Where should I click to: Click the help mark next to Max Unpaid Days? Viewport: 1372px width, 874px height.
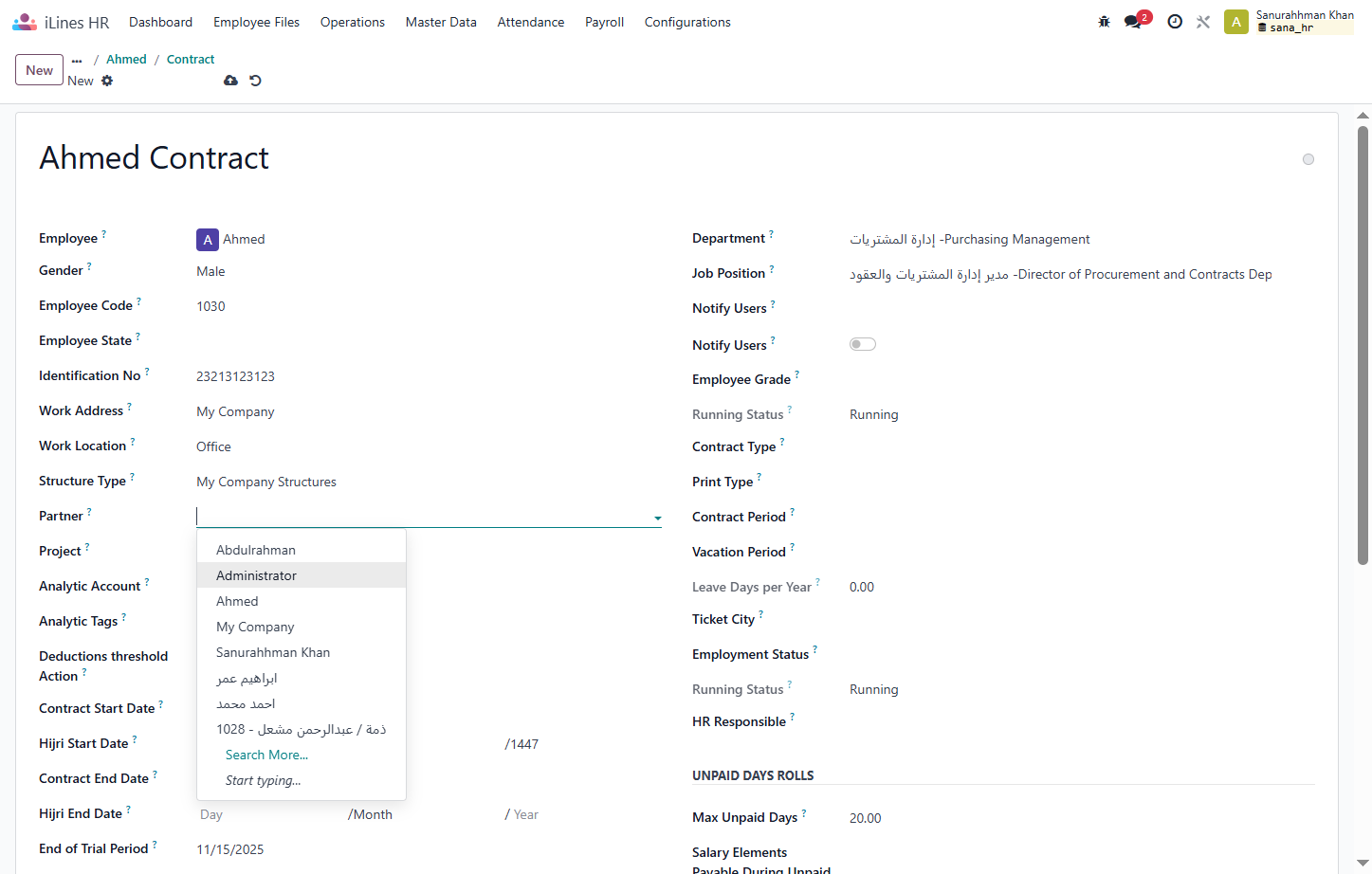(x=804, y=813)
